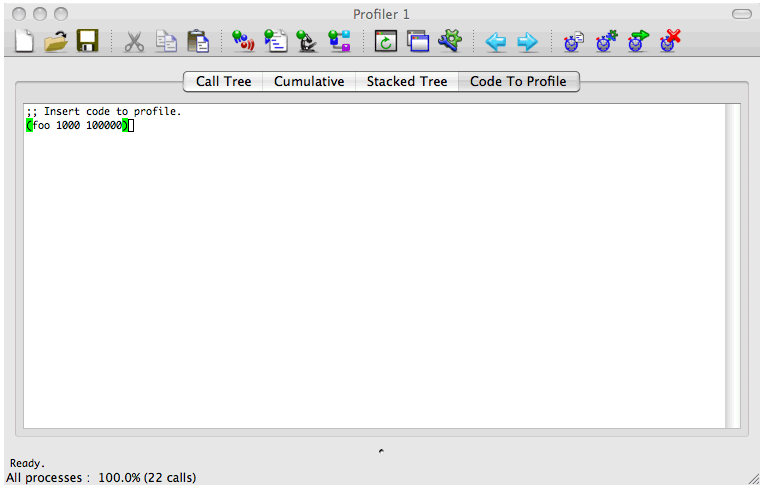Click the green-pin document listing icon
This screenshot has width=765, height=492.
point(276,41)
